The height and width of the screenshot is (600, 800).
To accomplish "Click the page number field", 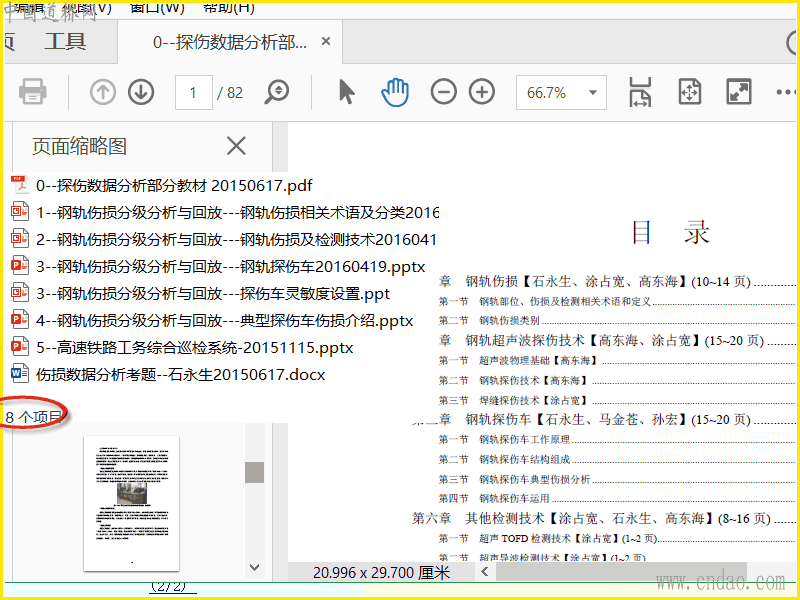I will click(193, 92).
